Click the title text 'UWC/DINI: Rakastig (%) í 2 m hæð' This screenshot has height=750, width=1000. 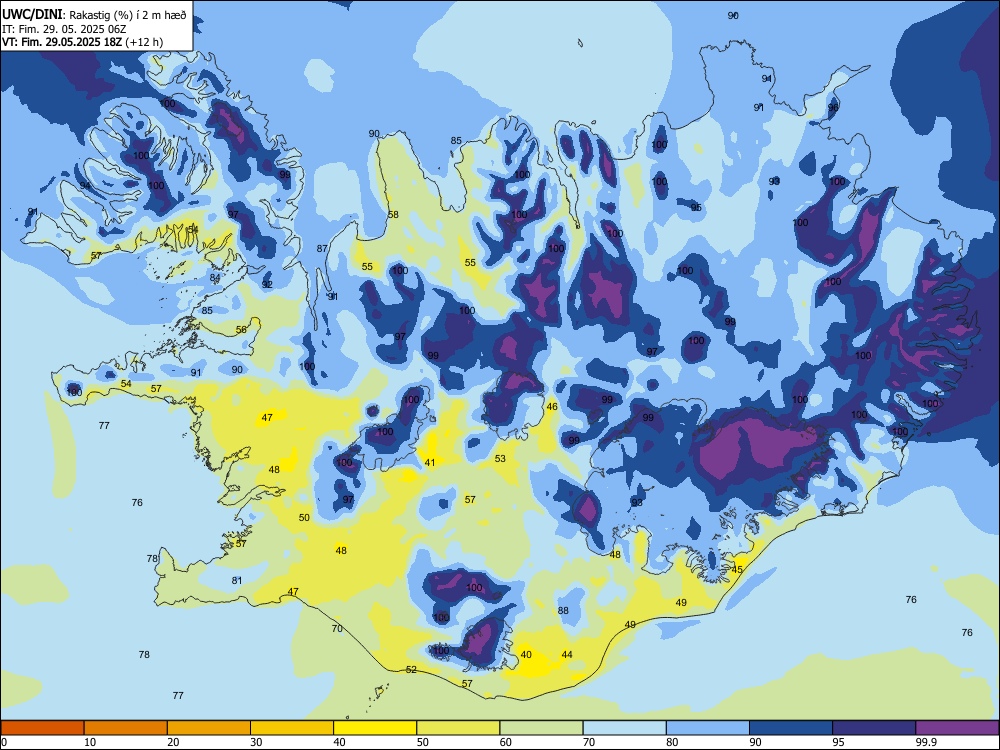tap(94, 14)
